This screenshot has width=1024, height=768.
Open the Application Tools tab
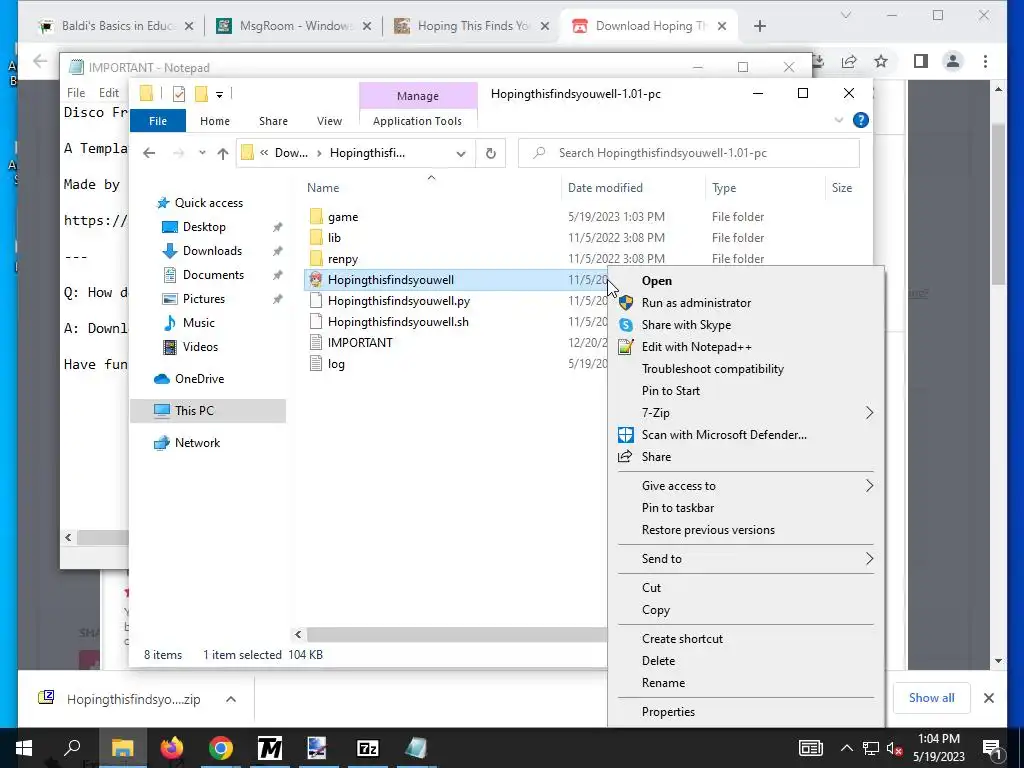coord(417,121)
